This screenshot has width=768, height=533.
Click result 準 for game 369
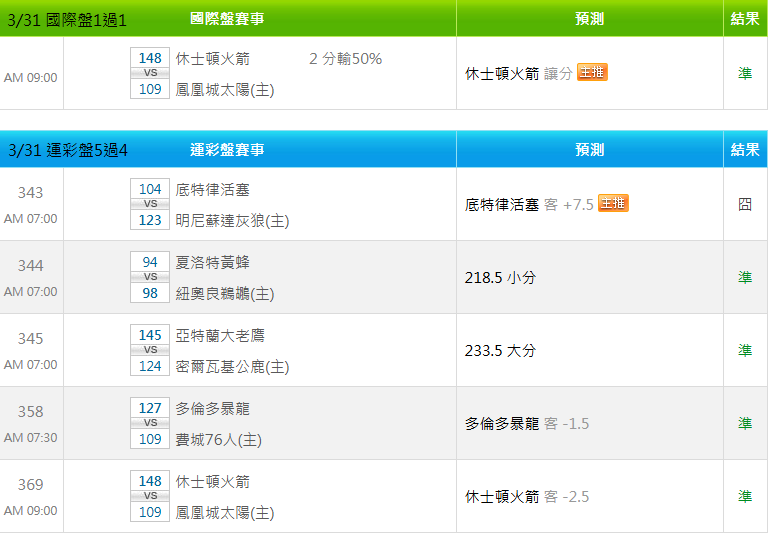point(745,496)
